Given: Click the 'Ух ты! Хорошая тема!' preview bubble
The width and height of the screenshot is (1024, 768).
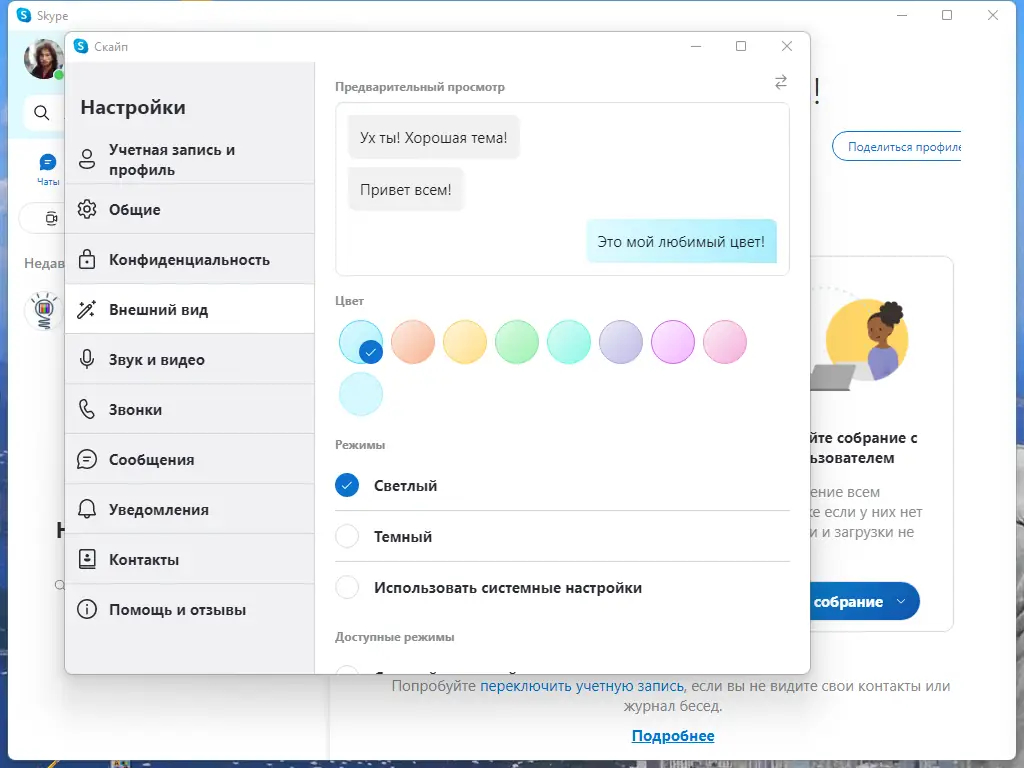Looking at the screenshot, I should pyautogui.click(x=434, y=137).
